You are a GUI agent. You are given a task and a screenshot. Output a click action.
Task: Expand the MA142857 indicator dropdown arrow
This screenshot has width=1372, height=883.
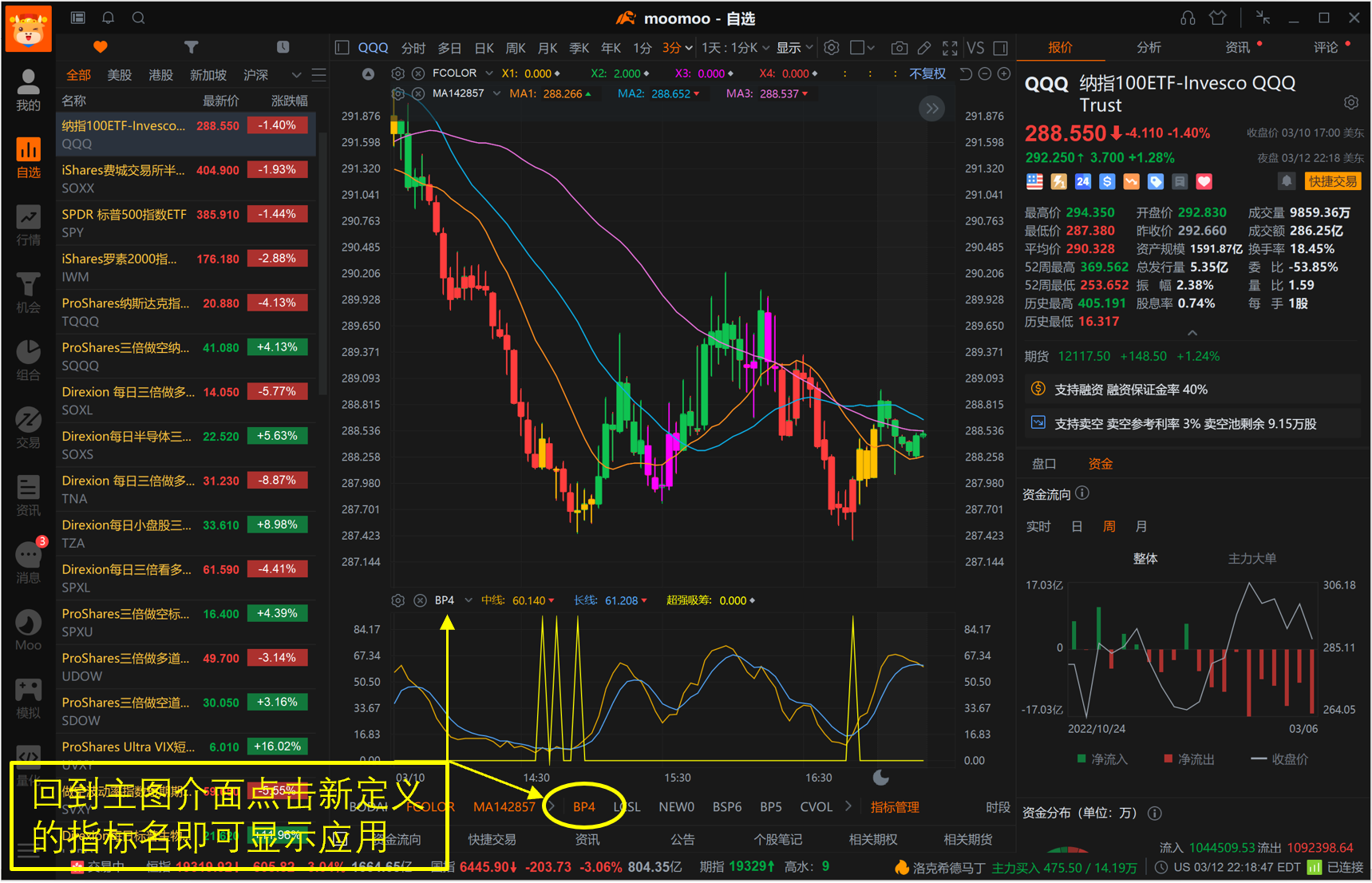(496, 93)
